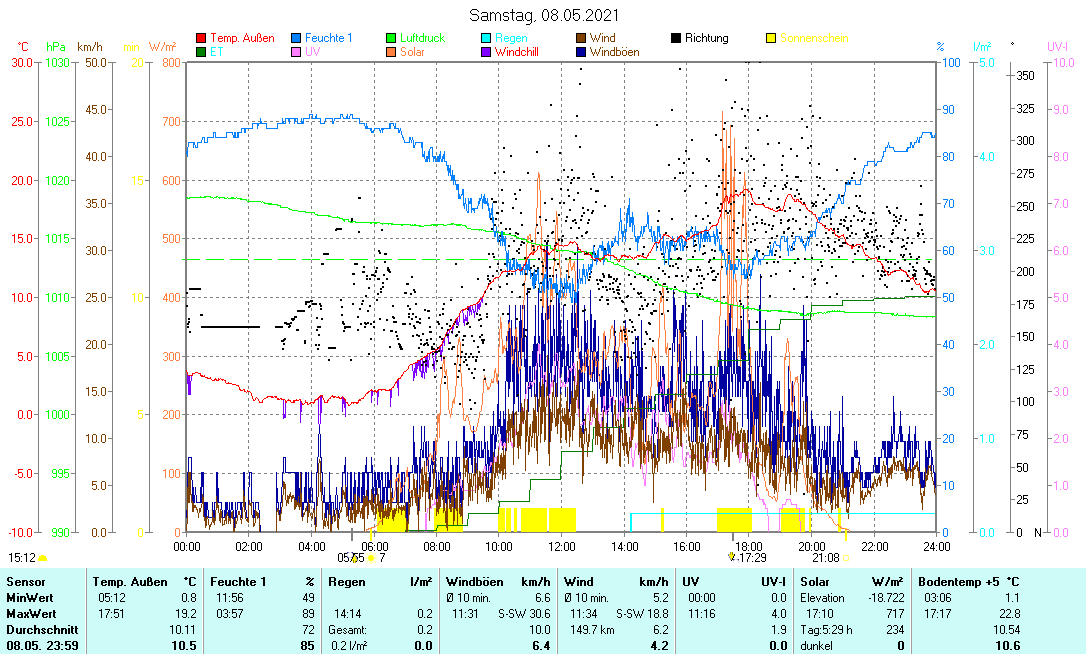
Task: Click the yellow Sonnenschein legend swatch
Action: (771, 39)
